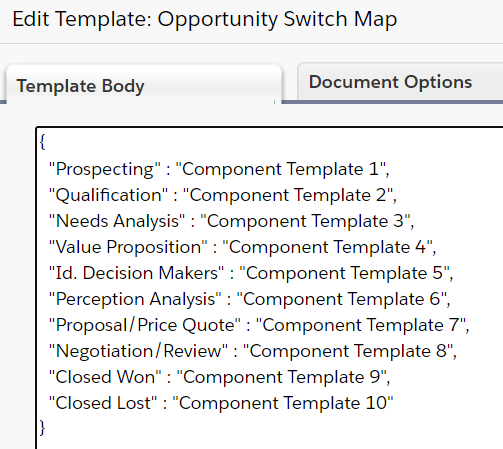
Task: Click the "Negotiation/Review" key text
Action: tap(138, 351)
